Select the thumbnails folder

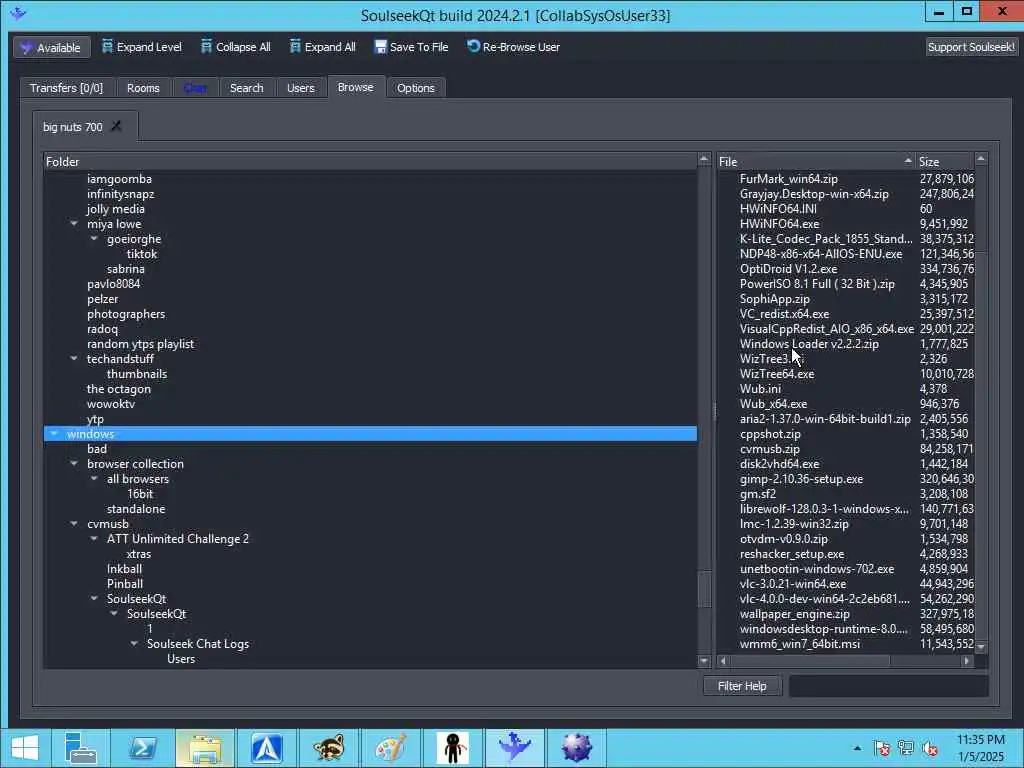137,374
